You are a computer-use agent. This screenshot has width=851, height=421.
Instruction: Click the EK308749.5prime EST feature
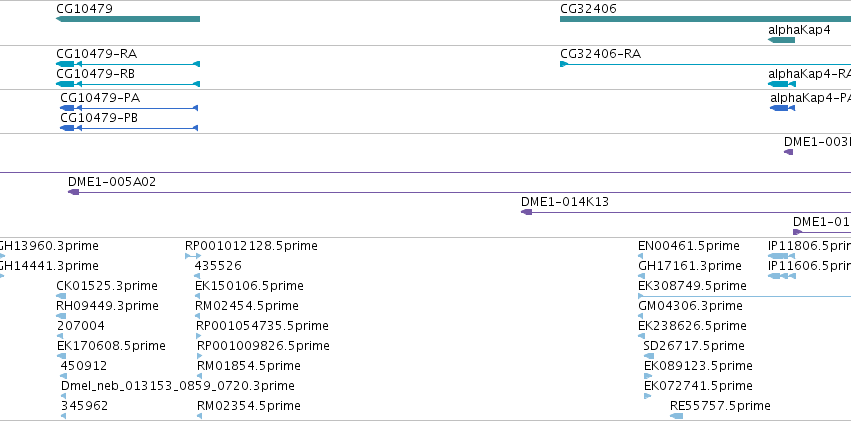point(745,296)
